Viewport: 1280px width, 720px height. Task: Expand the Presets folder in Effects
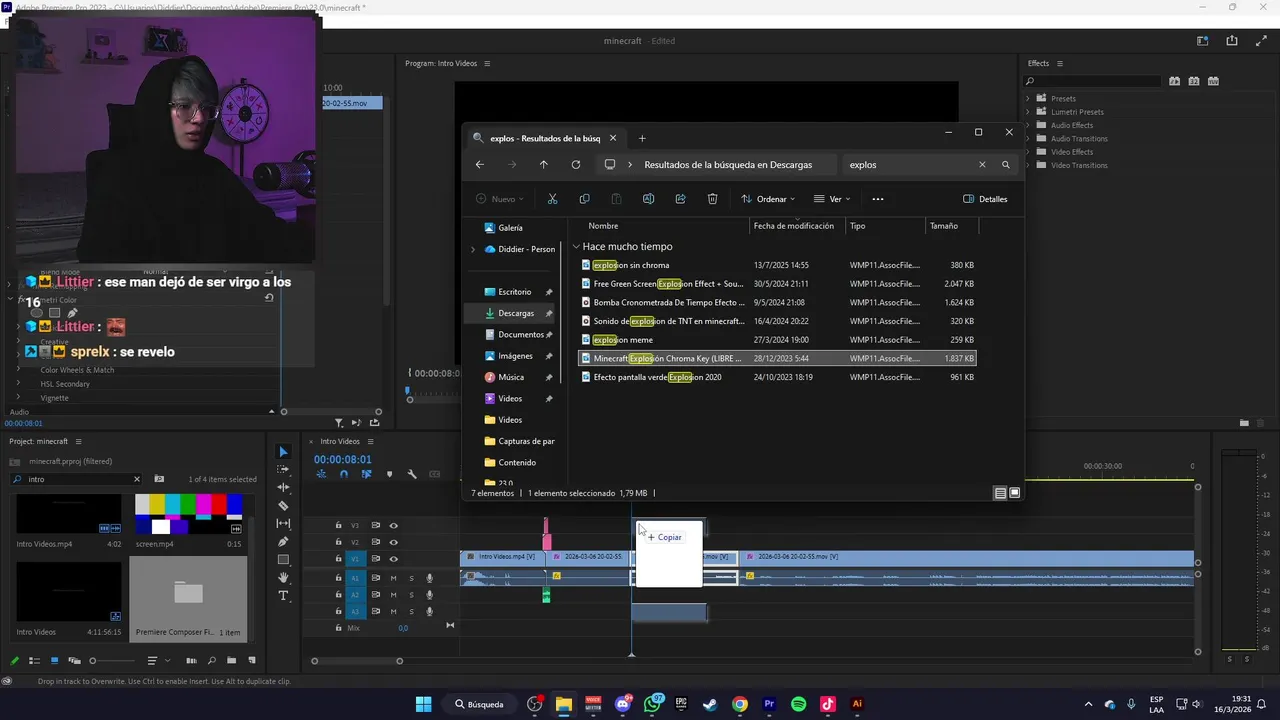tap(1027, 98)
